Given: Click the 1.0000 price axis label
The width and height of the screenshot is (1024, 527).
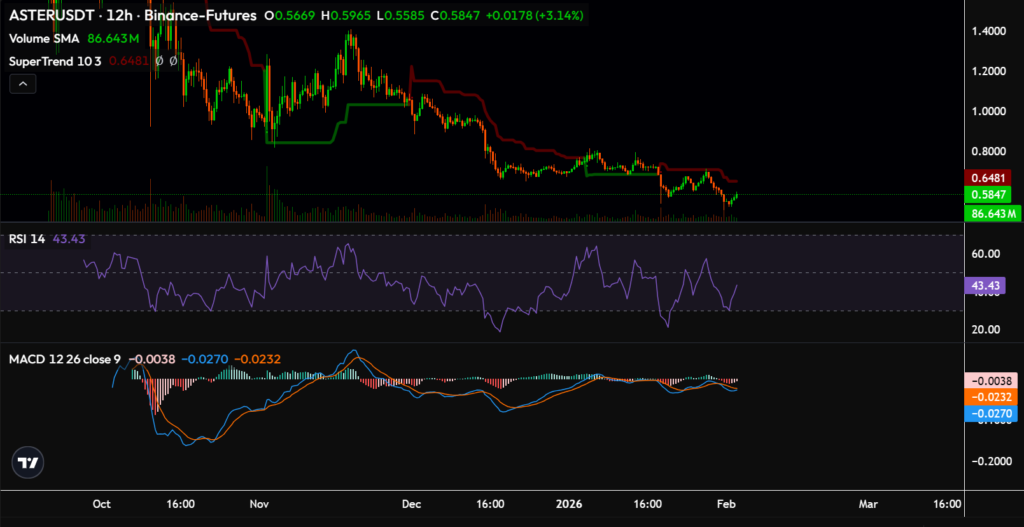Looking at the screenshot, I should [989, 111].
